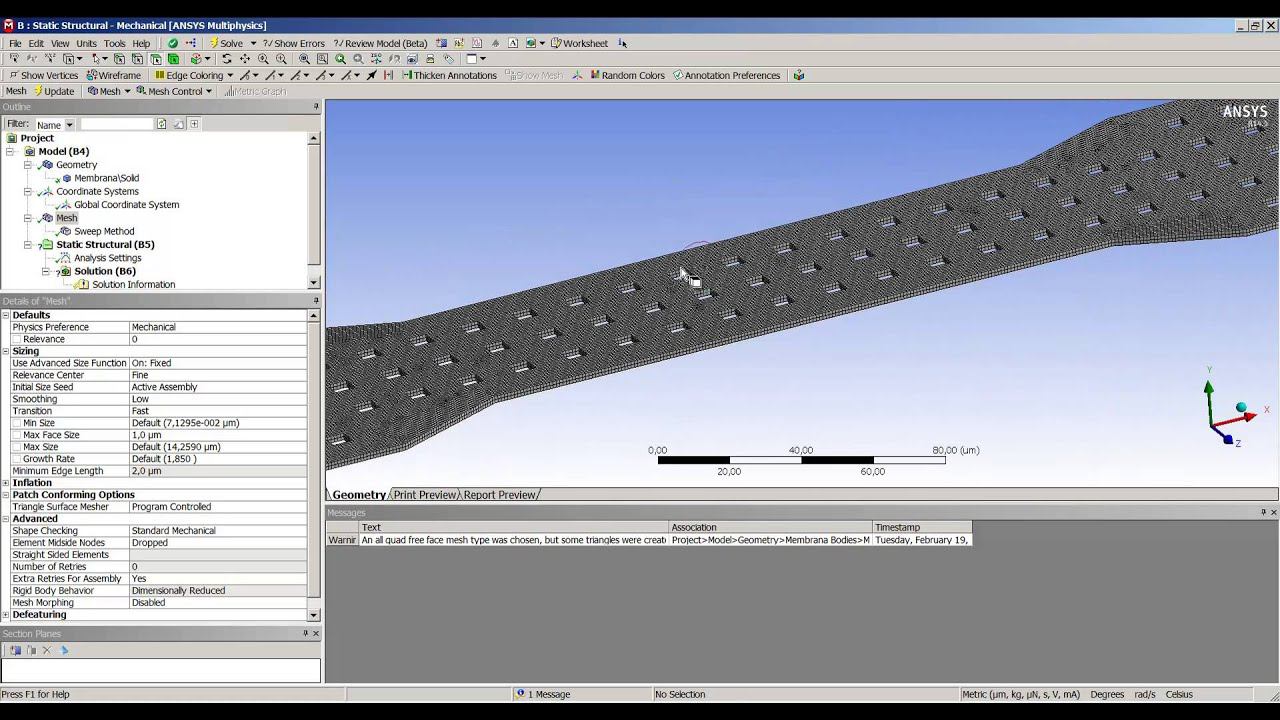This screenshot has height=720, width=1280.
Task: Click the blue arrow icon in Section Planes
Action: 64,650
